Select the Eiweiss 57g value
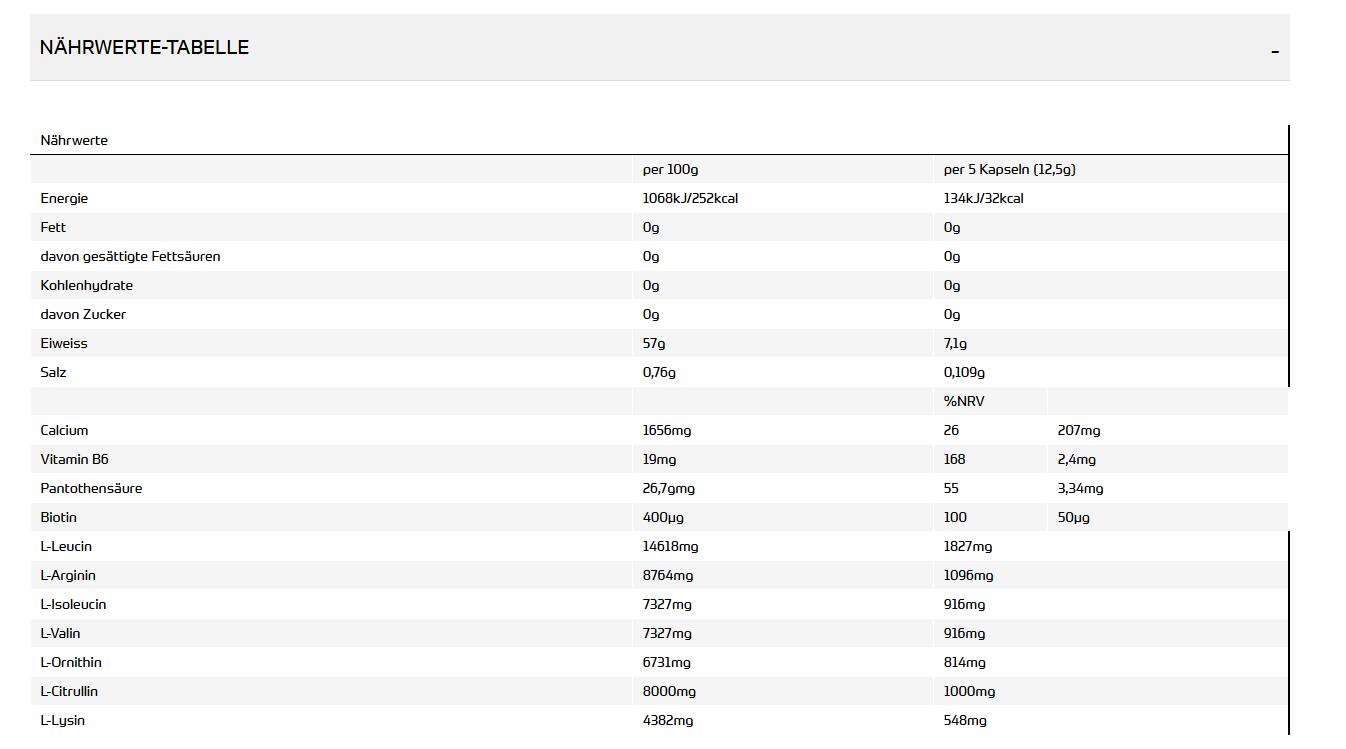The height and width of the screenshot is (749, 1346). point(654,343)
